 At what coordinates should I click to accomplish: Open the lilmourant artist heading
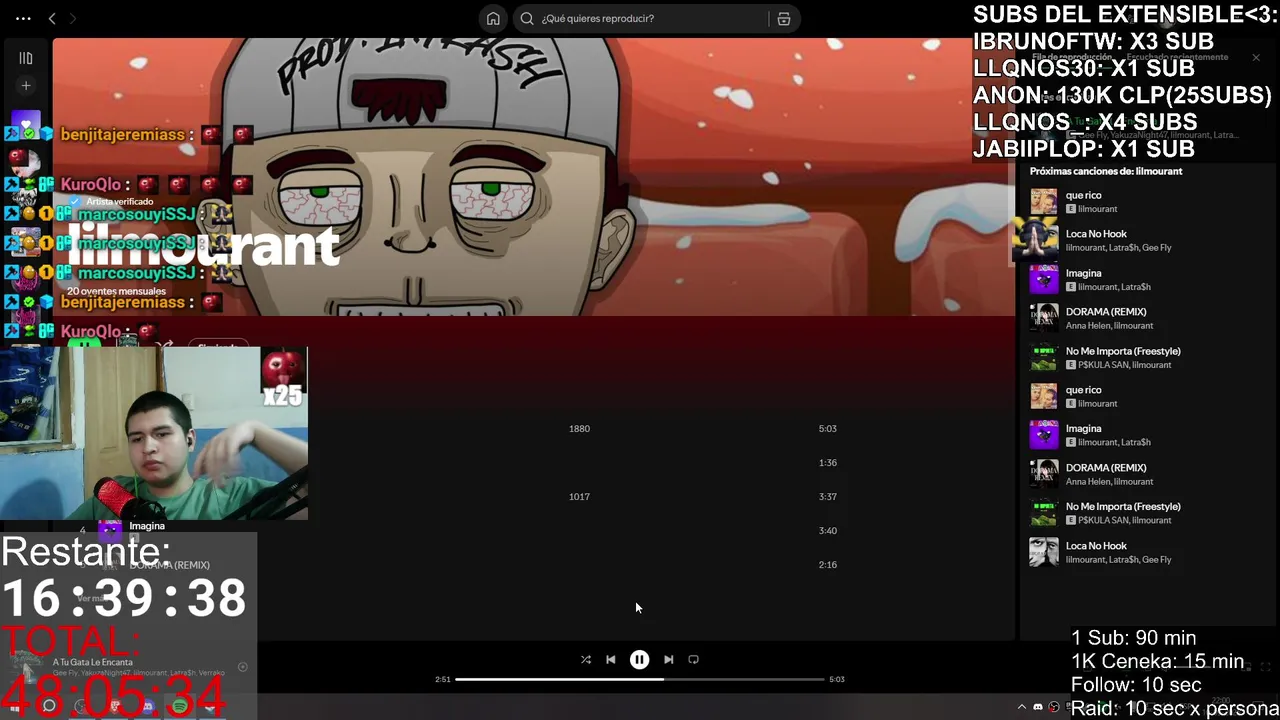204,246
